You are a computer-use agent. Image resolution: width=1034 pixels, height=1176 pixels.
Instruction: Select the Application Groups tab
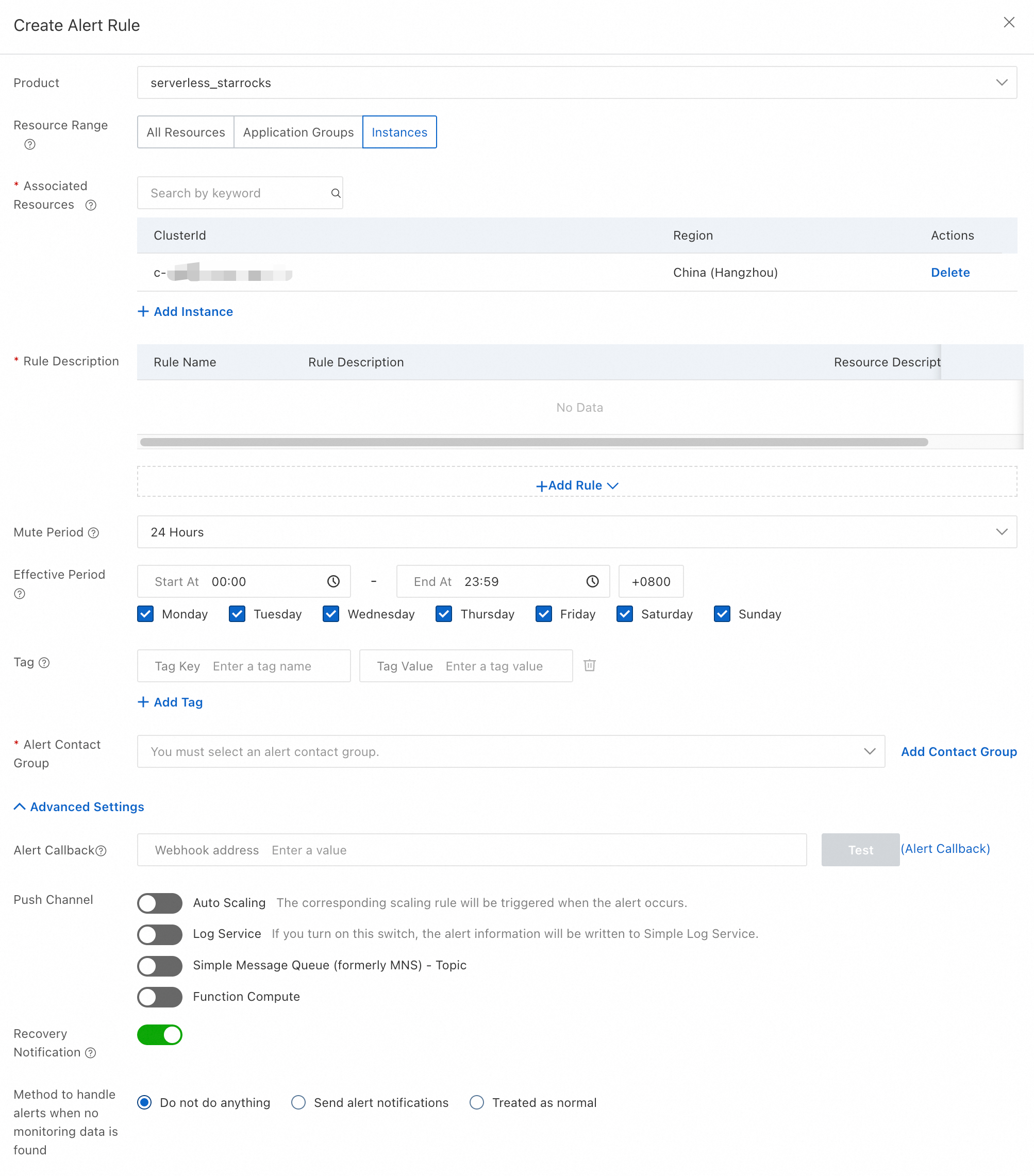pyautogui.click(x=298, y=132)
